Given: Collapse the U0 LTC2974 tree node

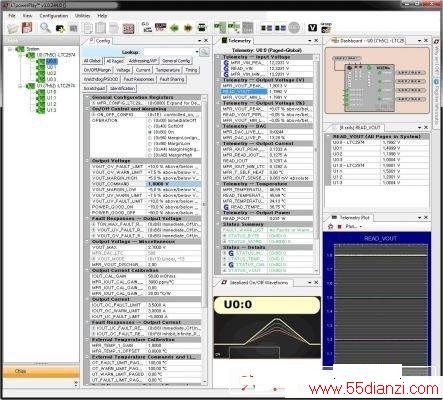Looking at the screenshot, I should coord(20,55).
